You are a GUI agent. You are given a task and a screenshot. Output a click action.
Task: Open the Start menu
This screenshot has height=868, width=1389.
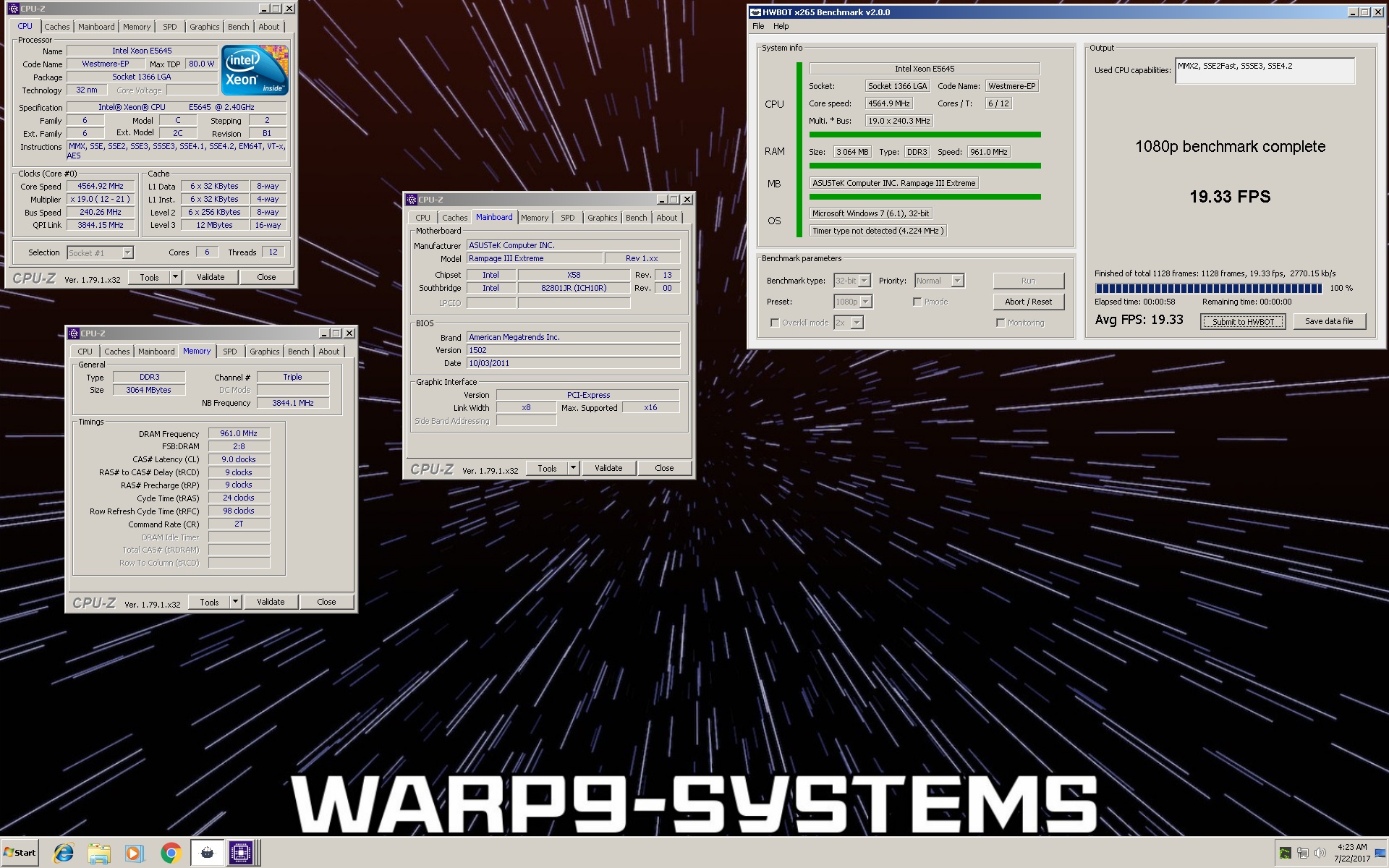click(x=20, y=853)
